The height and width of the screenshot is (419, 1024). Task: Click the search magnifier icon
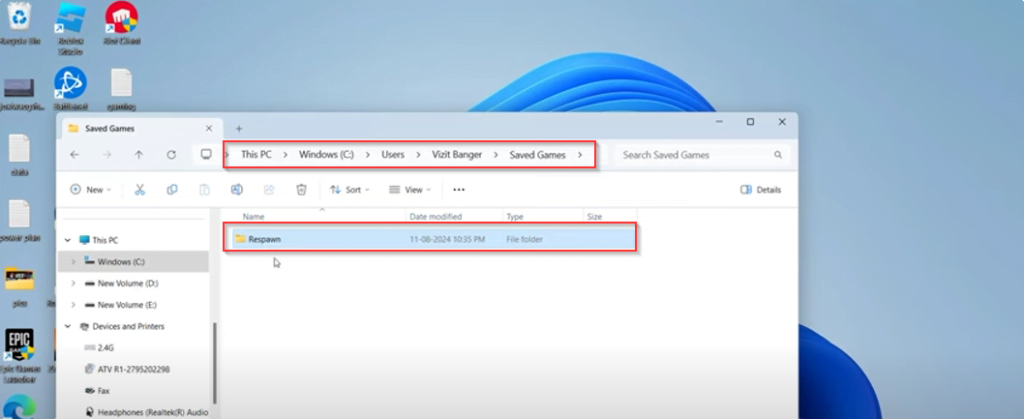(778, 155)
